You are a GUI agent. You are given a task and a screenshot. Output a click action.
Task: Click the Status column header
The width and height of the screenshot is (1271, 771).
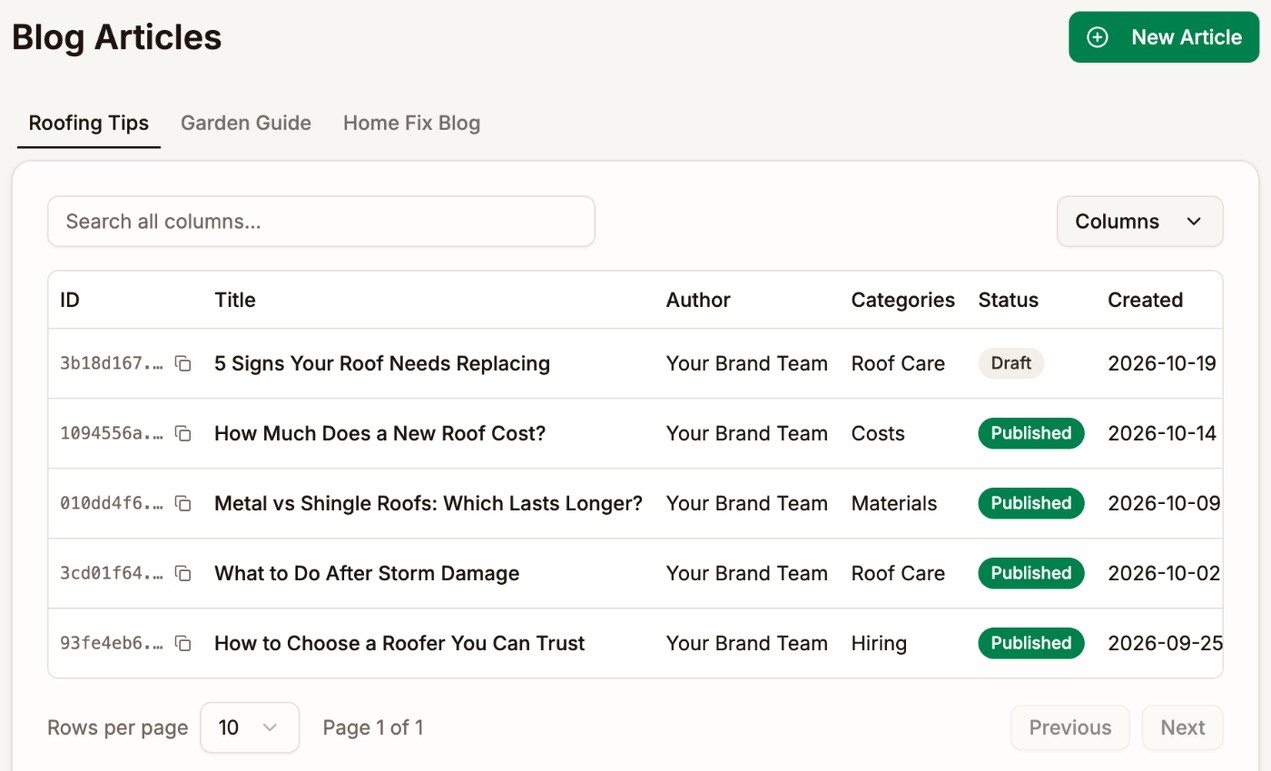point(1008,300)
